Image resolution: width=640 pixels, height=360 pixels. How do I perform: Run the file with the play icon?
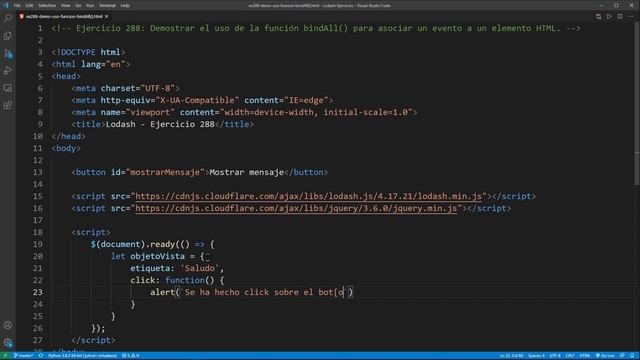pyautogui.click(x=609, y=16)
